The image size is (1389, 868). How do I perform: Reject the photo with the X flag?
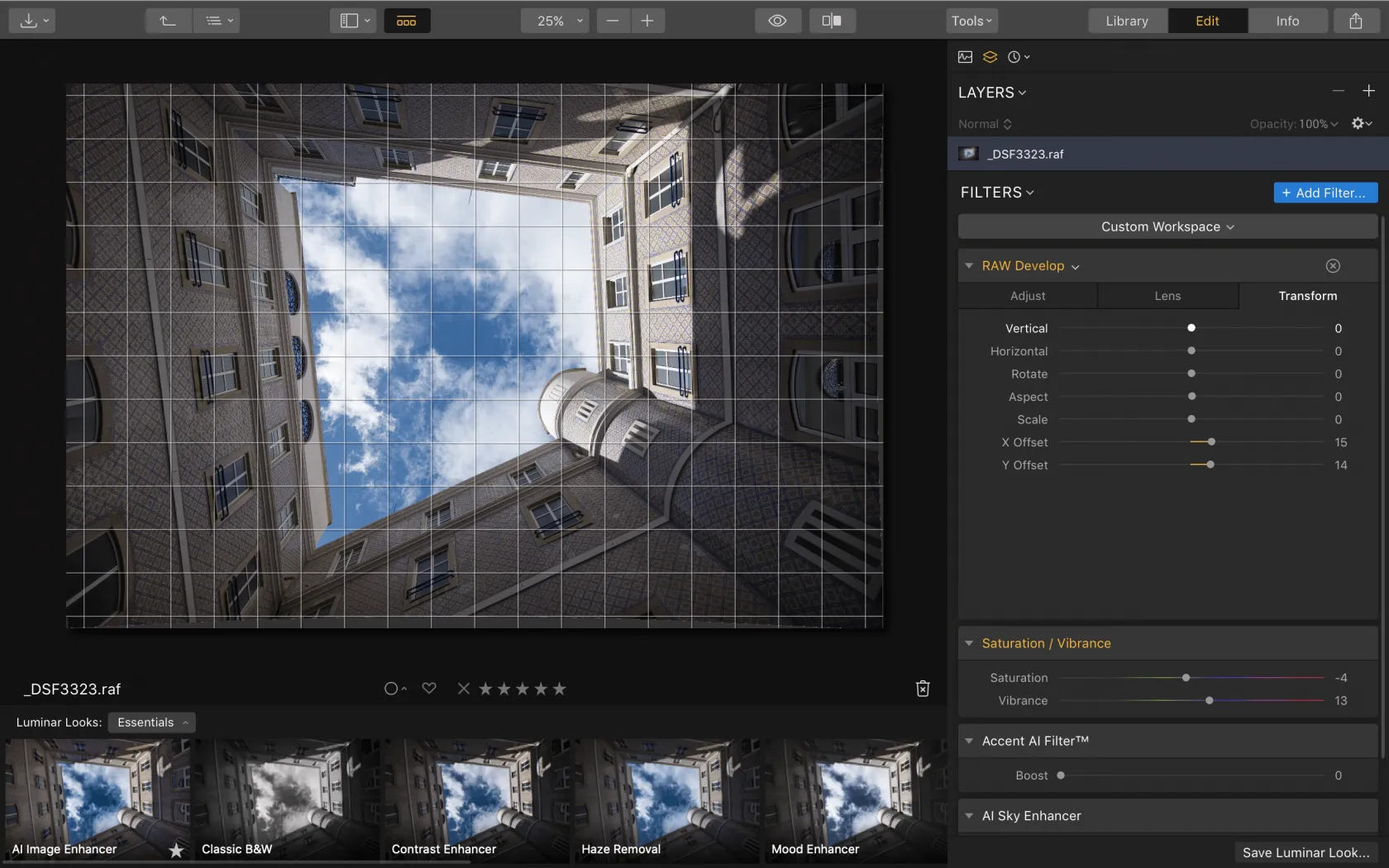463,688
